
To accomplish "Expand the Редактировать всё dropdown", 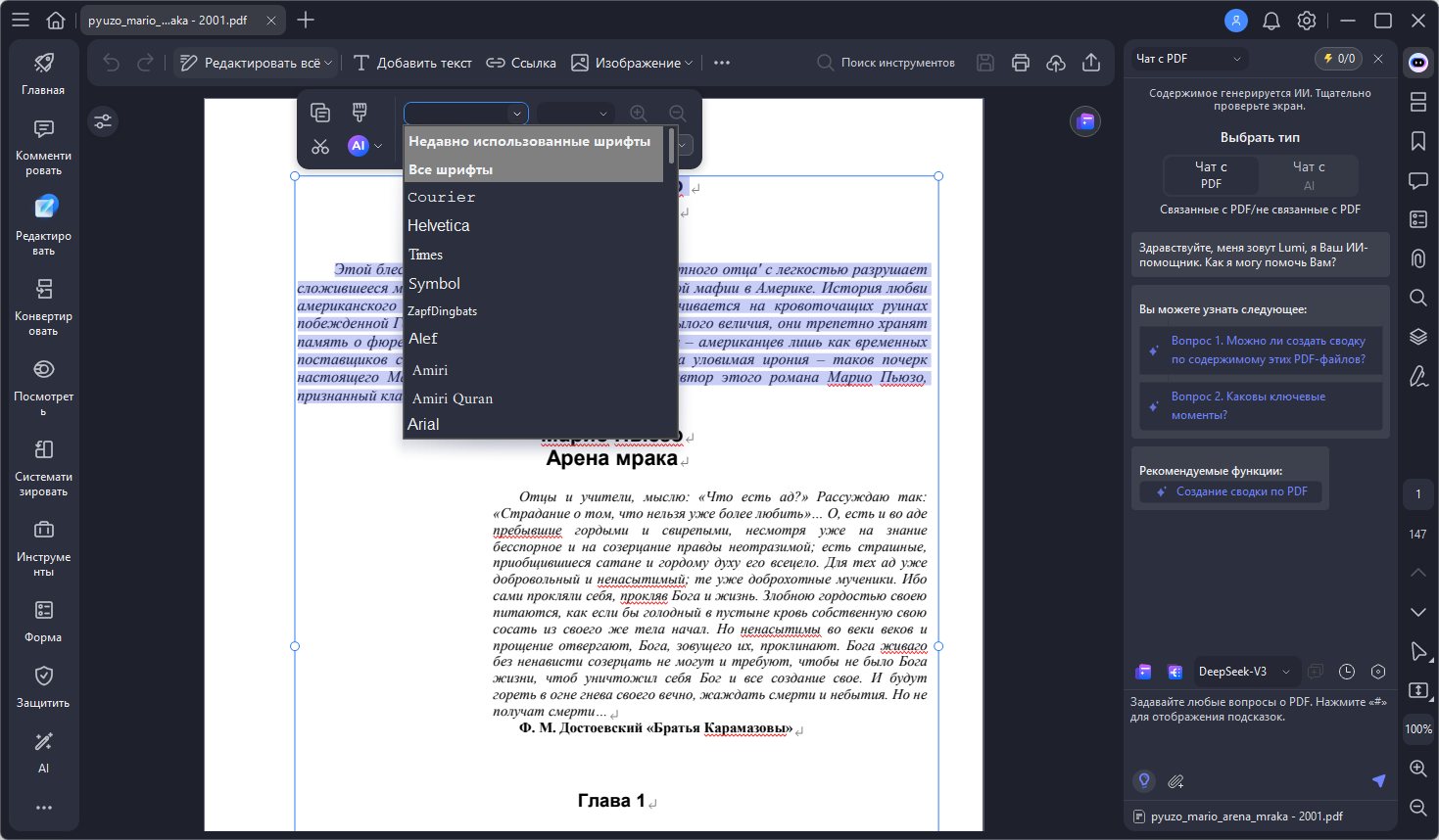I will (327, 63).
